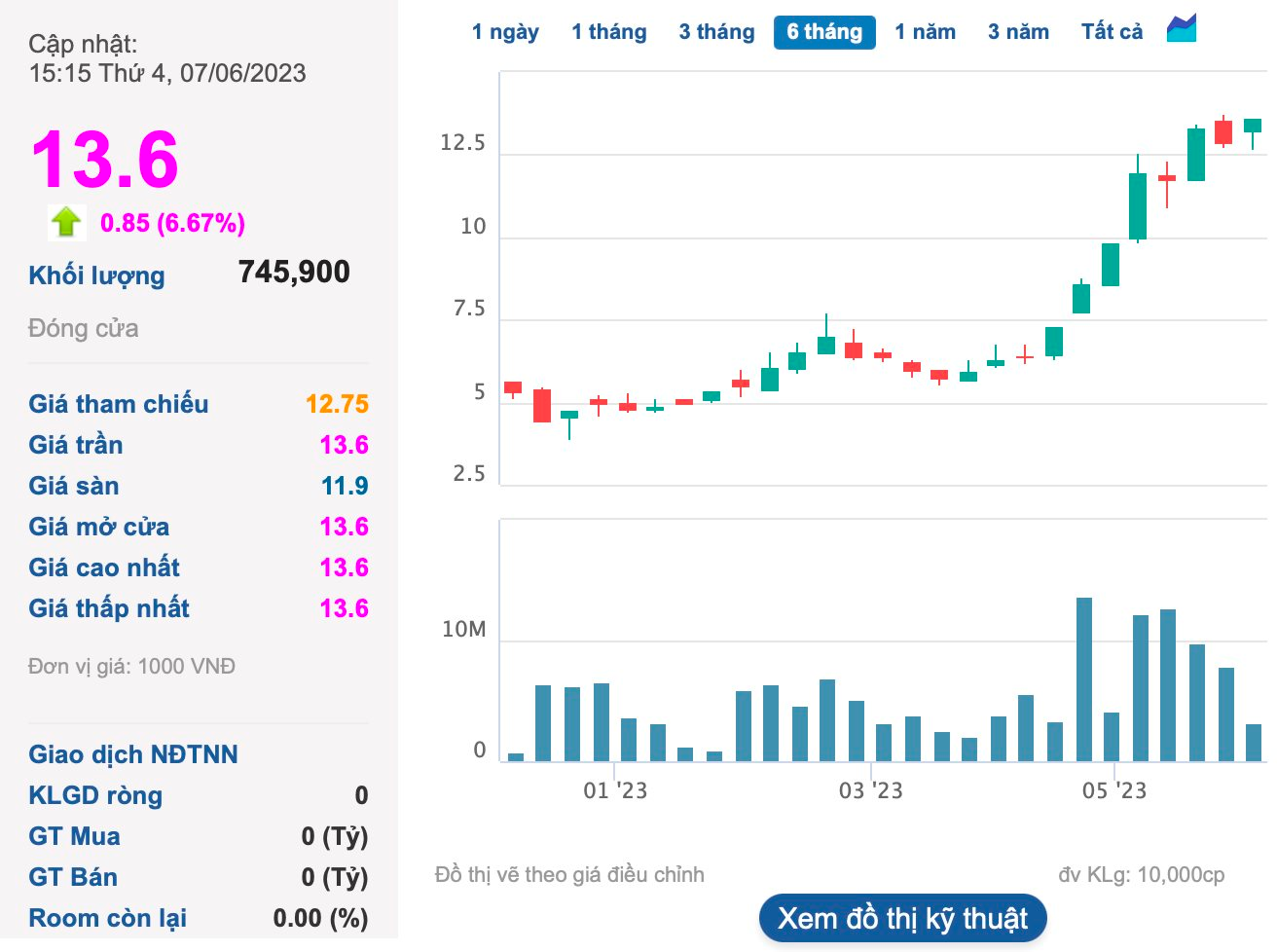Click the Giá tham chiếu value 12.75
Image resolution: width=1277 pixels, height=952 pixels.
(337, 404)
